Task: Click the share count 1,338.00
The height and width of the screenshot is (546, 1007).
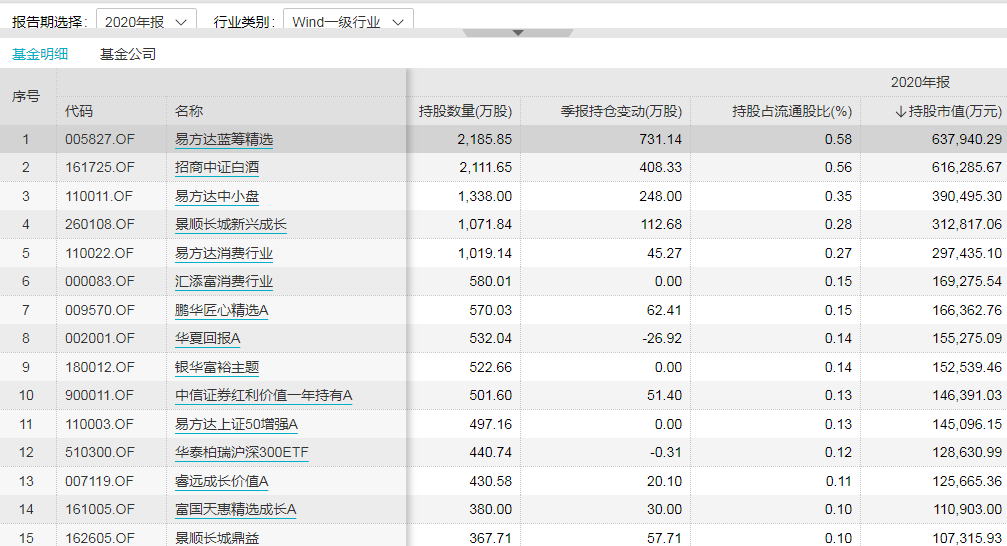Action: coord(485,197)
